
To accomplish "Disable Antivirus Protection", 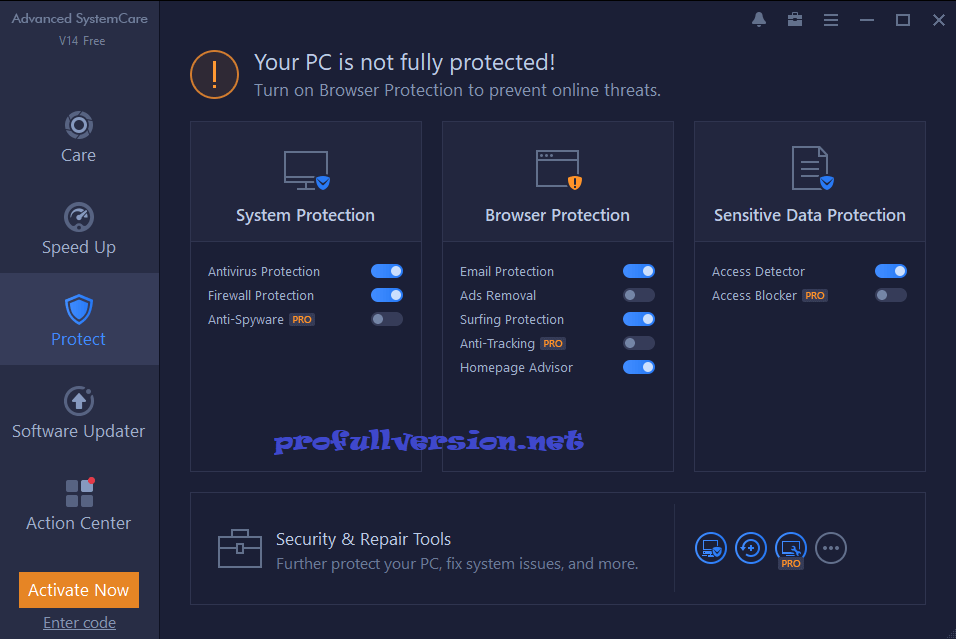I will coord(387,271).
